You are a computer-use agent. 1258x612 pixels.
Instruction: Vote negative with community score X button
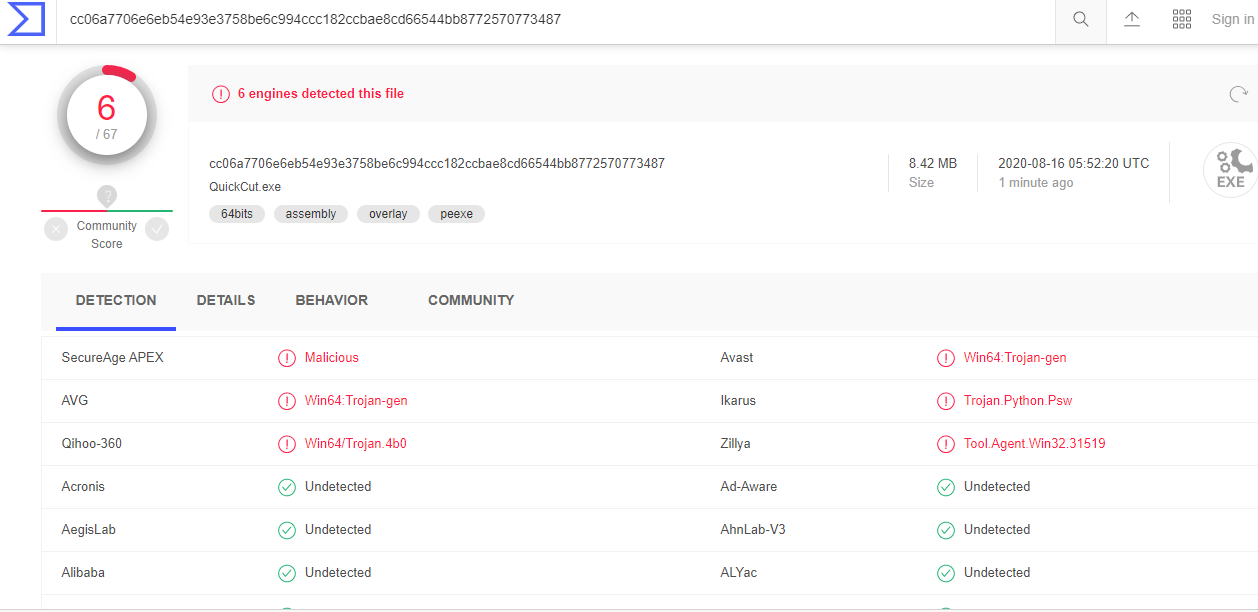[56, 229]
